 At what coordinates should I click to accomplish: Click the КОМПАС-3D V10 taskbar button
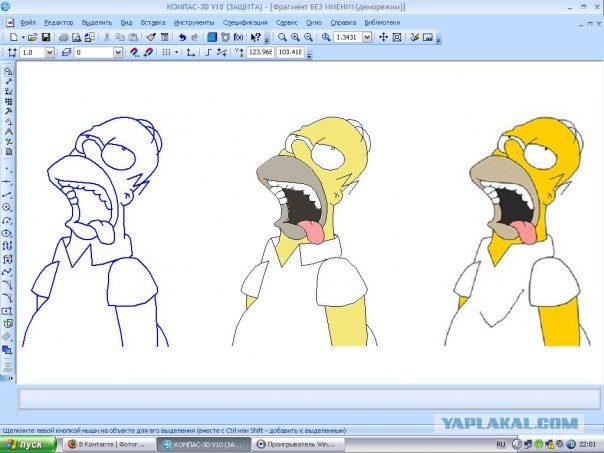click(204, 445)
